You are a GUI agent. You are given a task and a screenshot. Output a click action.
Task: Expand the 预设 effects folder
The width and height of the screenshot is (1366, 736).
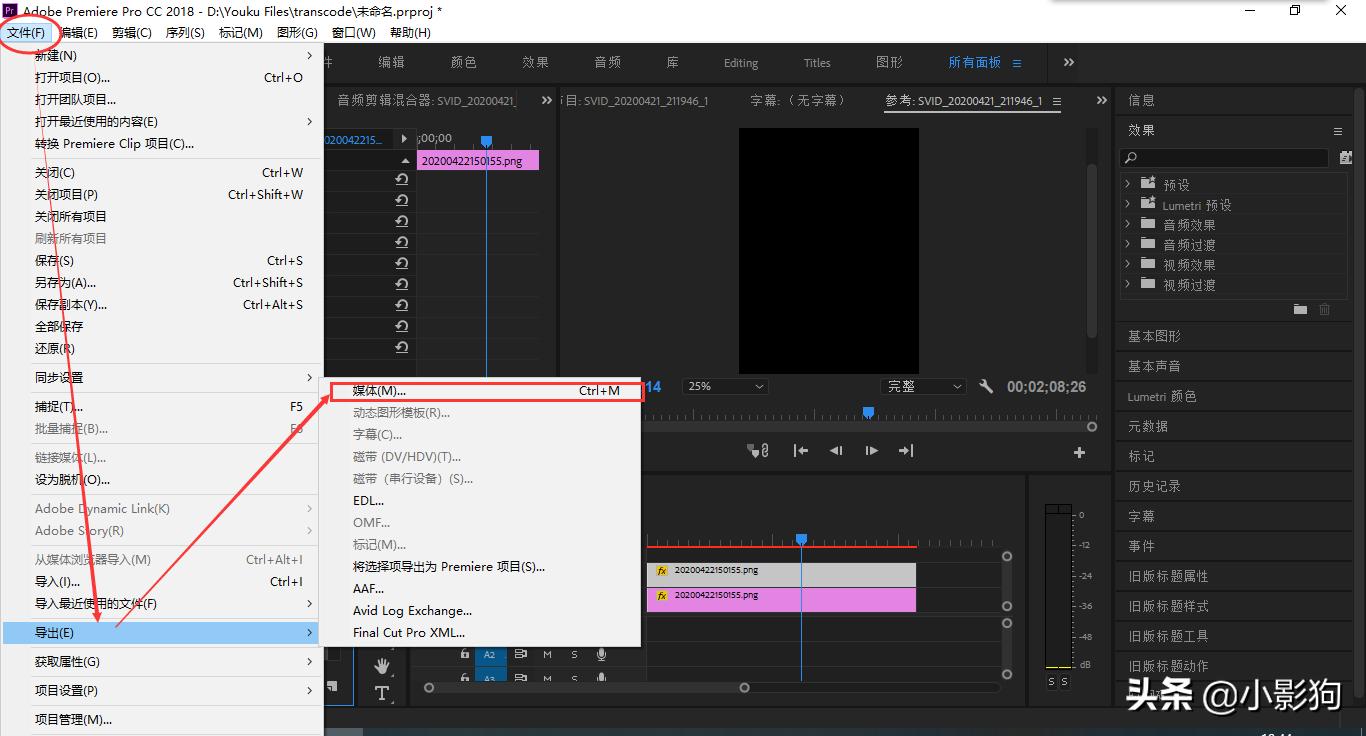coord(1128,184)
